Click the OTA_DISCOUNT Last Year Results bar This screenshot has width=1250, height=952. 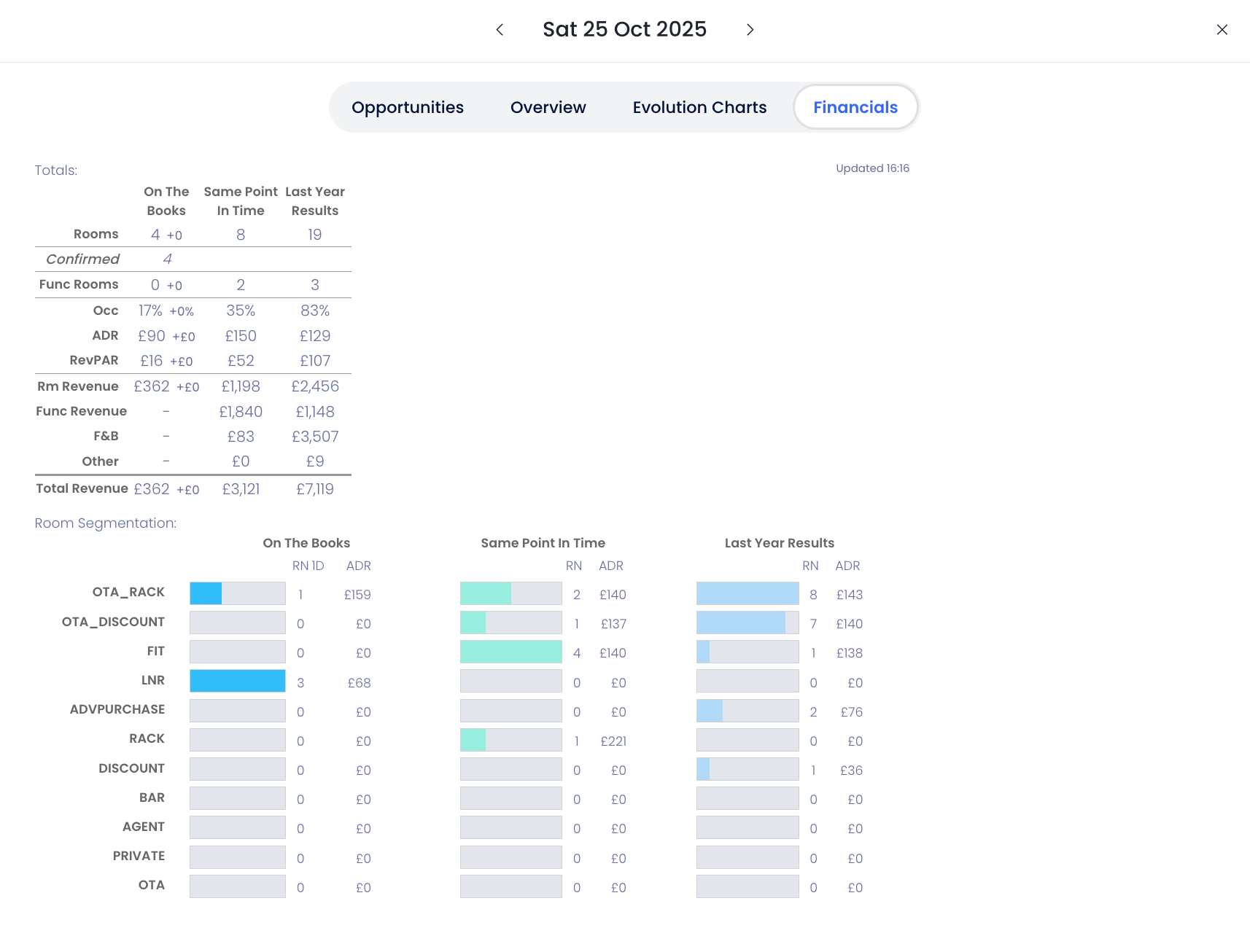point(747,623)
